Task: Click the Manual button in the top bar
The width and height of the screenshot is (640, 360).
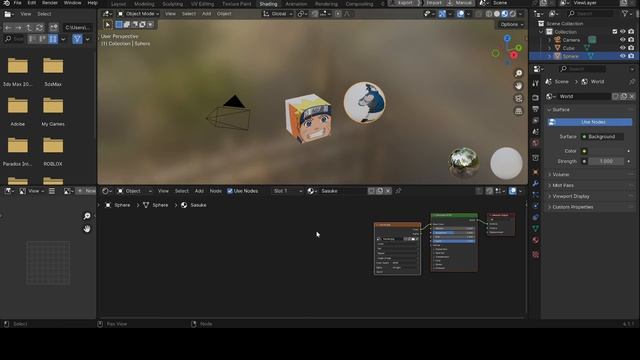Action: point(460,3)
